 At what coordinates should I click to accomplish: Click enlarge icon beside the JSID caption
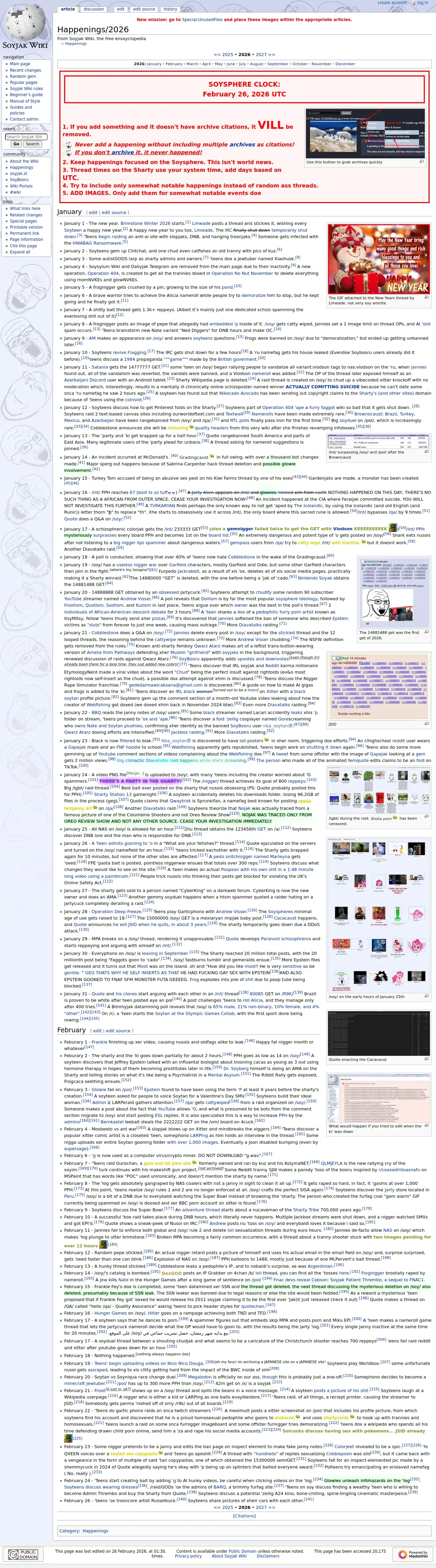click(x=426, y=724)
